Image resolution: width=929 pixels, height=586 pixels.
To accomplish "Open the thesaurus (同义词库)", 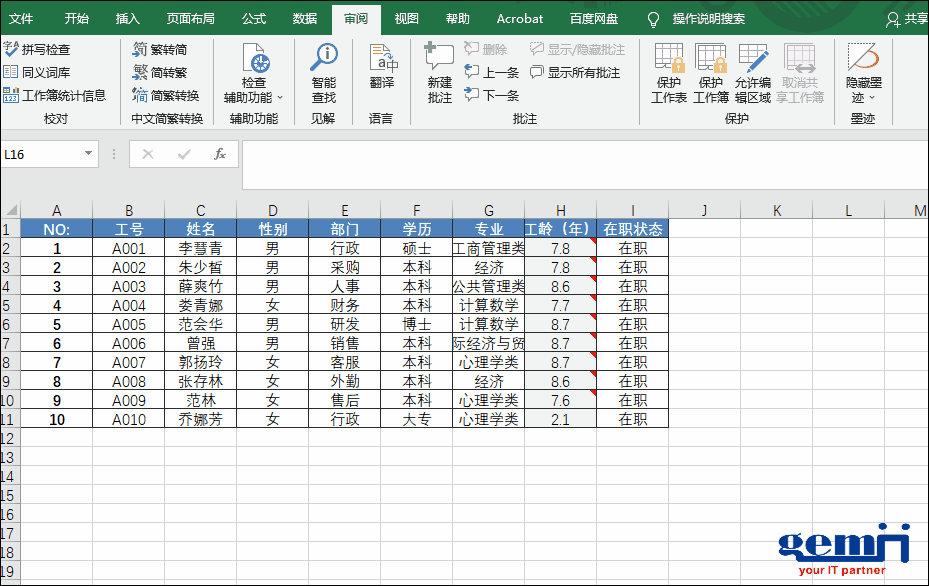I will coord(38,72).
